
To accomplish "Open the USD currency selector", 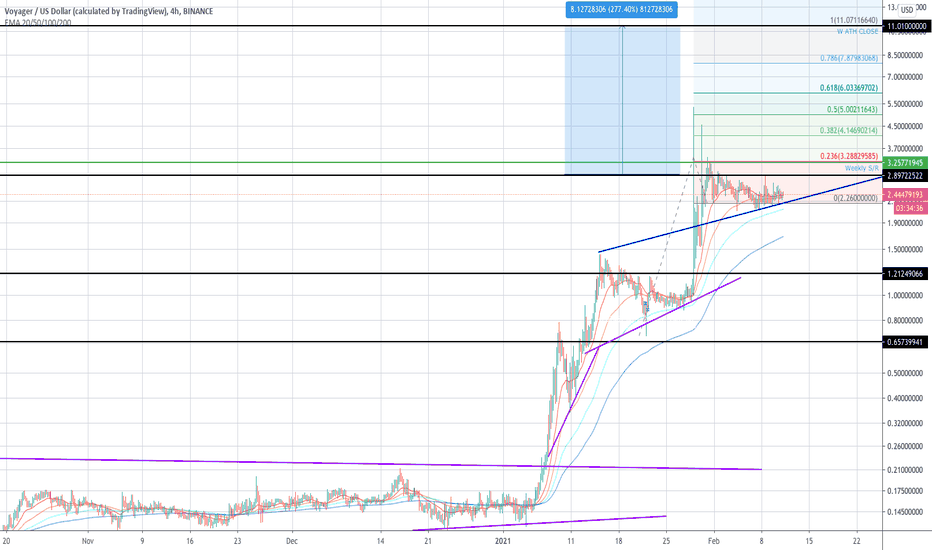I will [x=907, y=10].
